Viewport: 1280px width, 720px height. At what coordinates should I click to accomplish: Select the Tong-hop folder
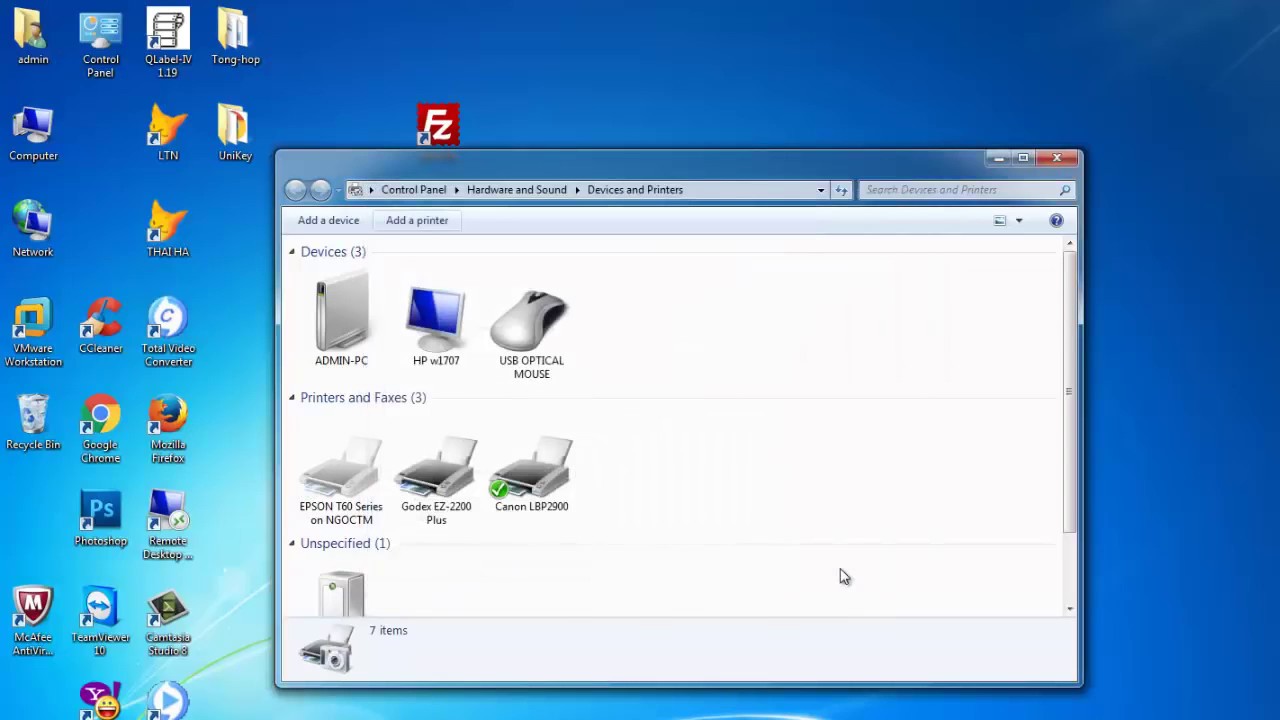pyautogui.click(x=235, y=37)
